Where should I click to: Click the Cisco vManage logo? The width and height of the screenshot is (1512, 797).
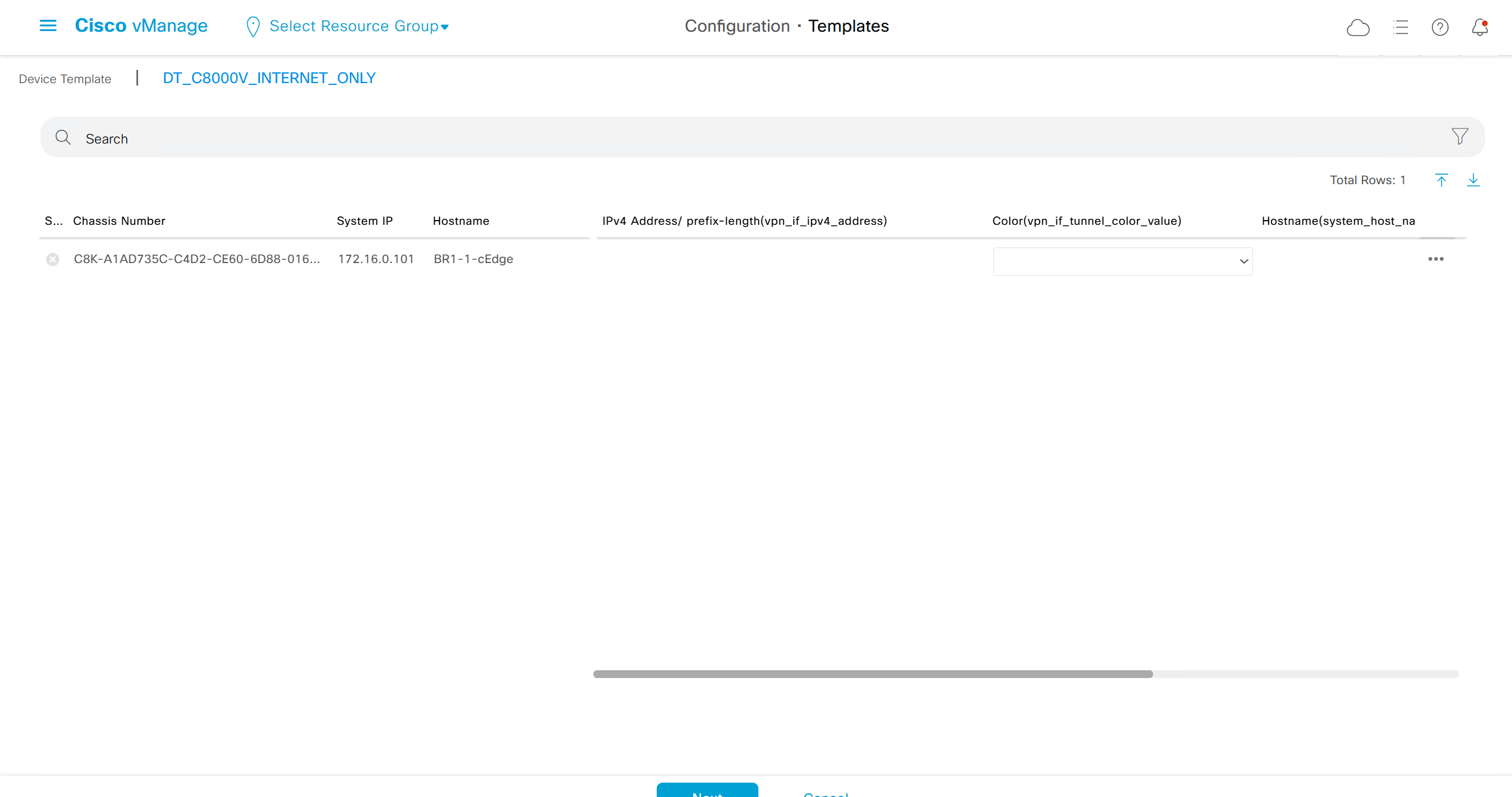(141, 26)
